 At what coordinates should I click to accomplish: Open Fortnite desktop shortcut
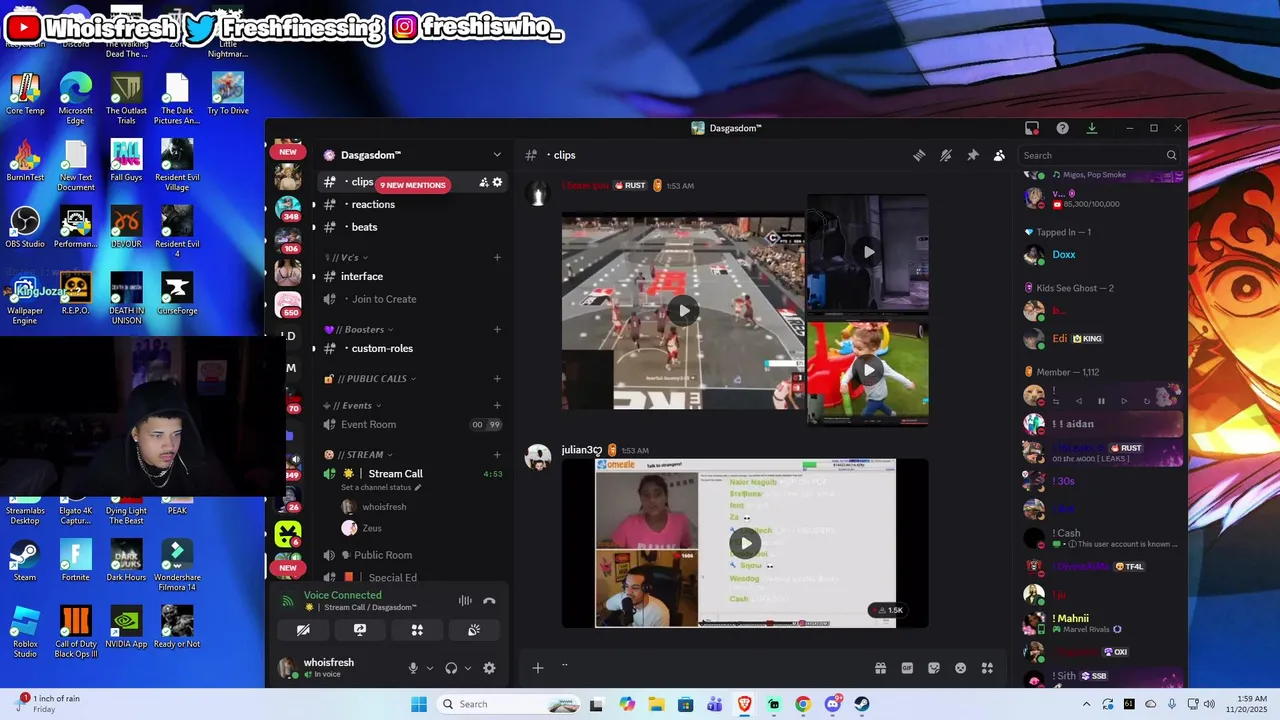(x=75, y=560)
